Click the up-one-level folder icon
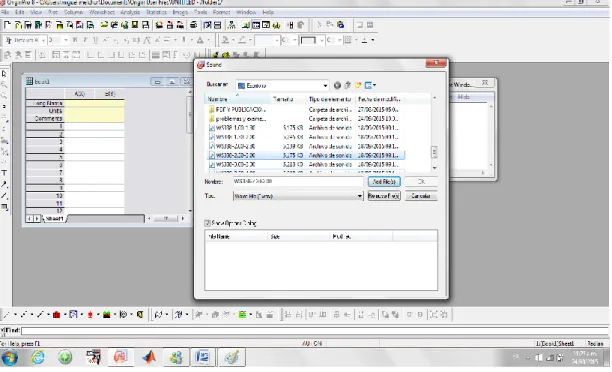The image size is (612, 372). point(347,85)
